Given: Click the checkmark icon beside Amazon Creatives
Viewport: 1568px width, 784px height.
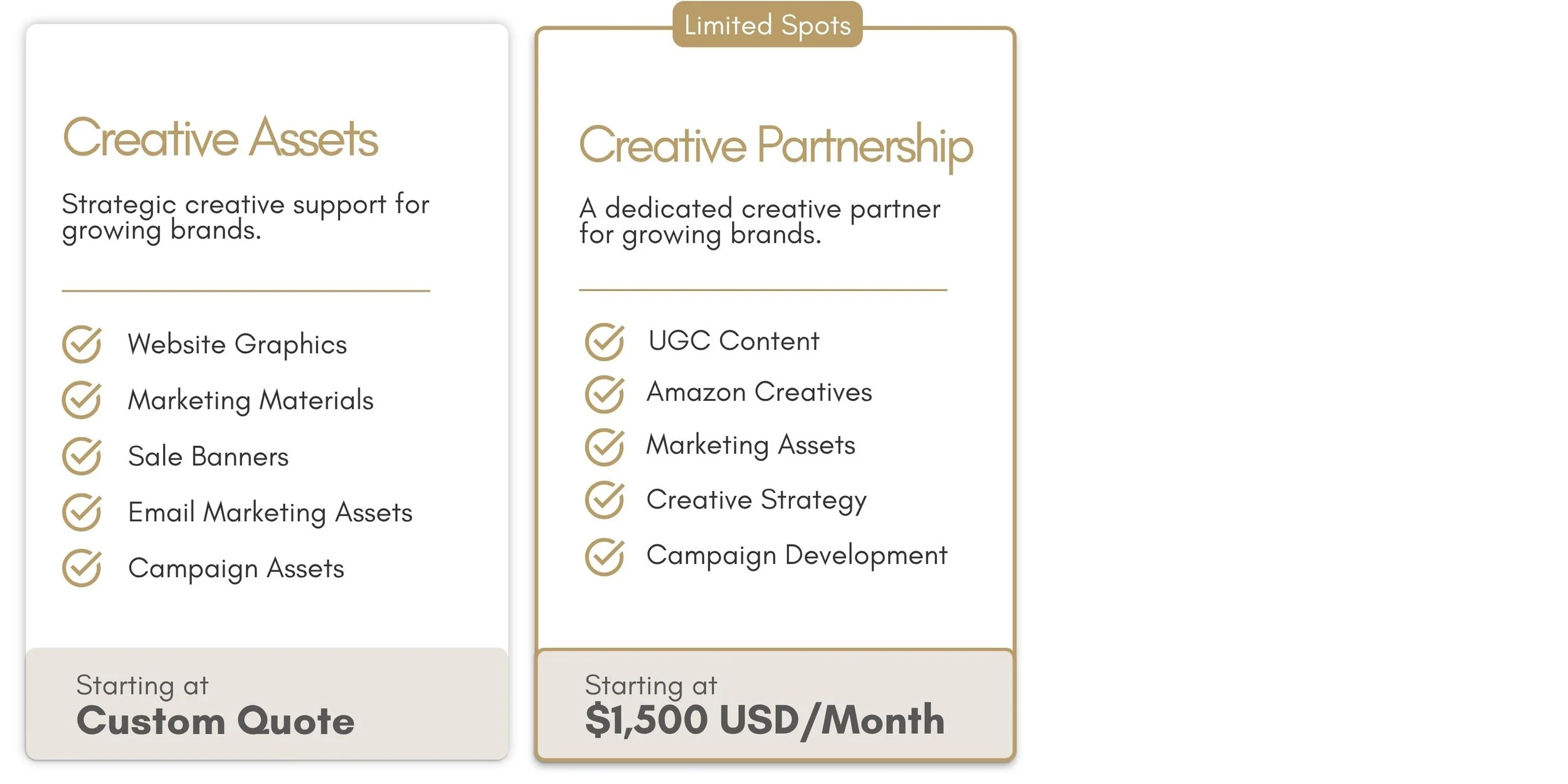Looking at the screenshot, I should coord(605,394).
